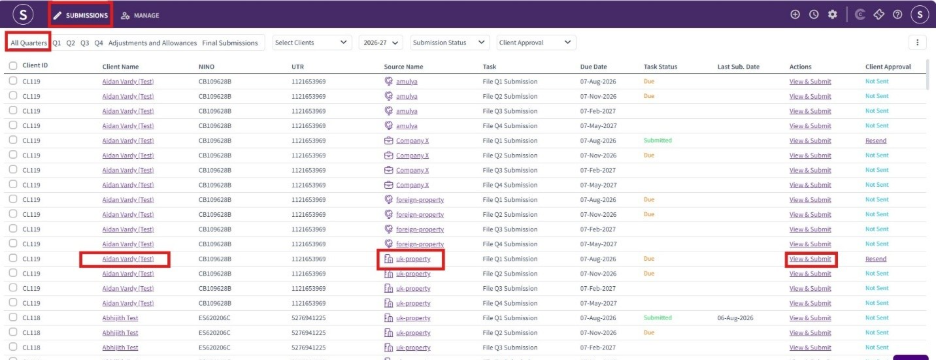
Task: Click View & Submit for Abhijith Test uk-property Q1
Action: [810, 318]
